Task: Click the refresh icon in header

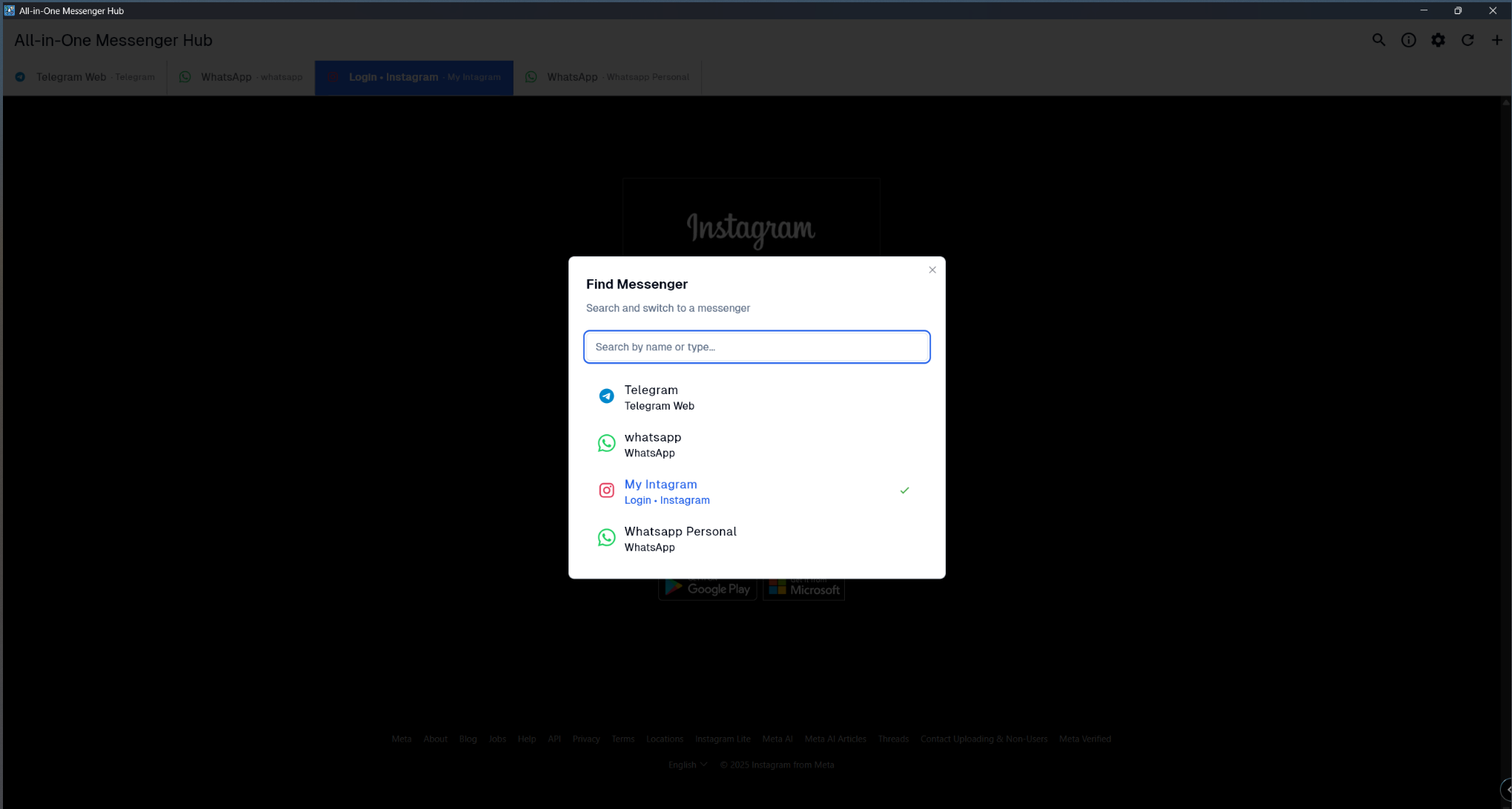Action: 1468,40
